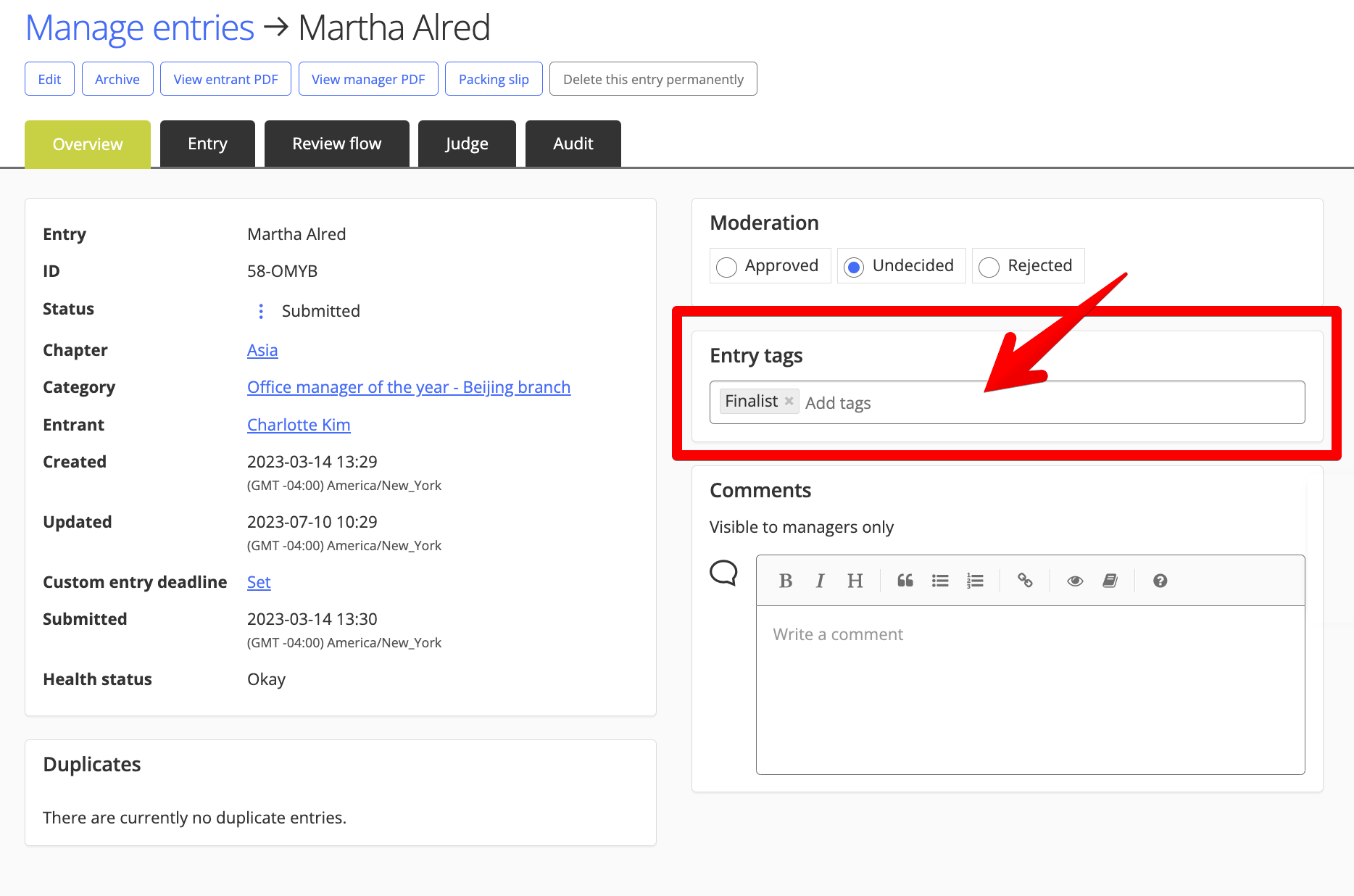
Task: Open the formatting help via question mark icon
Action: point(1159,580)
